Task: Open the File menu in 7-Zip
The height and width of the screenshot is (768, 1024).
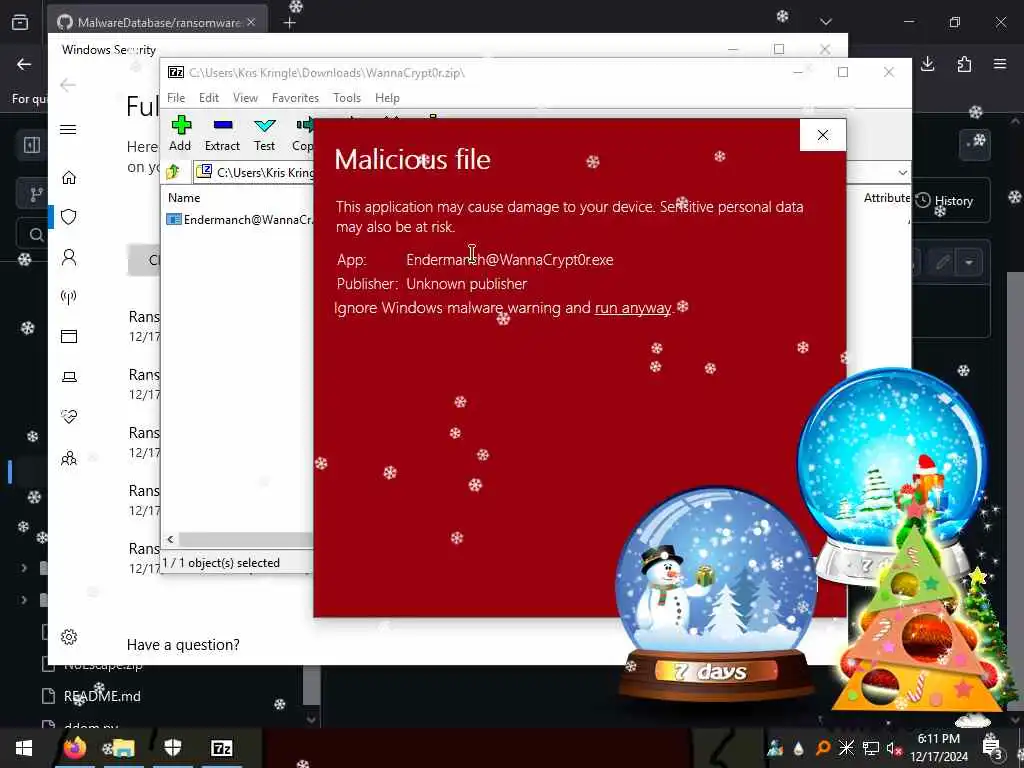Action: click(176, 98)
